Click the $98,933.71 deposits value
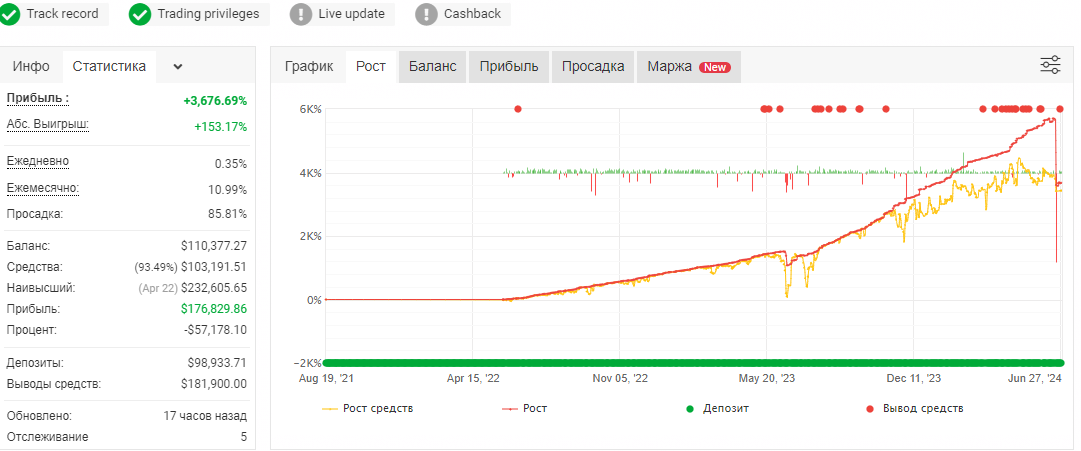Viewport: 1081px width, 451px height. (x=217, y=363)
